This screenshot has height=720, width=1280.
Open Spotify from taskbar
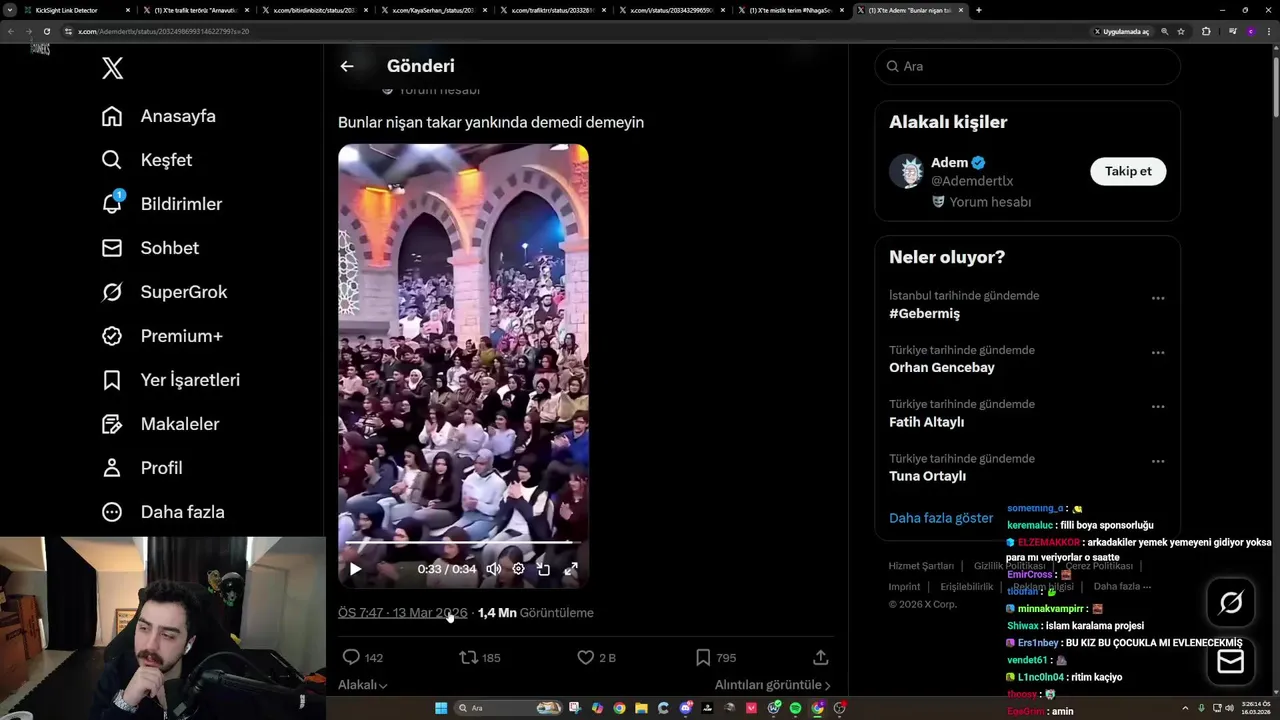click(796, 708)
